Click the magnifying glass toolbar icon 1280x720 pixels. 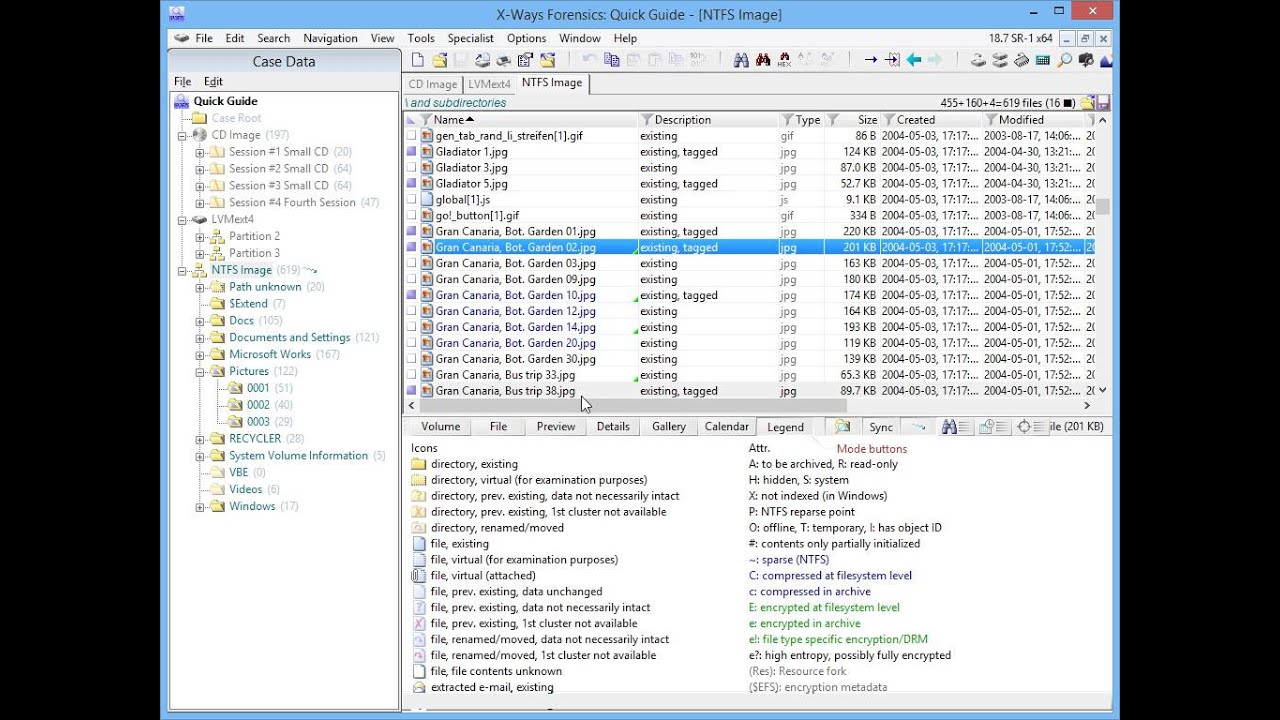[x=1065, y=60]
